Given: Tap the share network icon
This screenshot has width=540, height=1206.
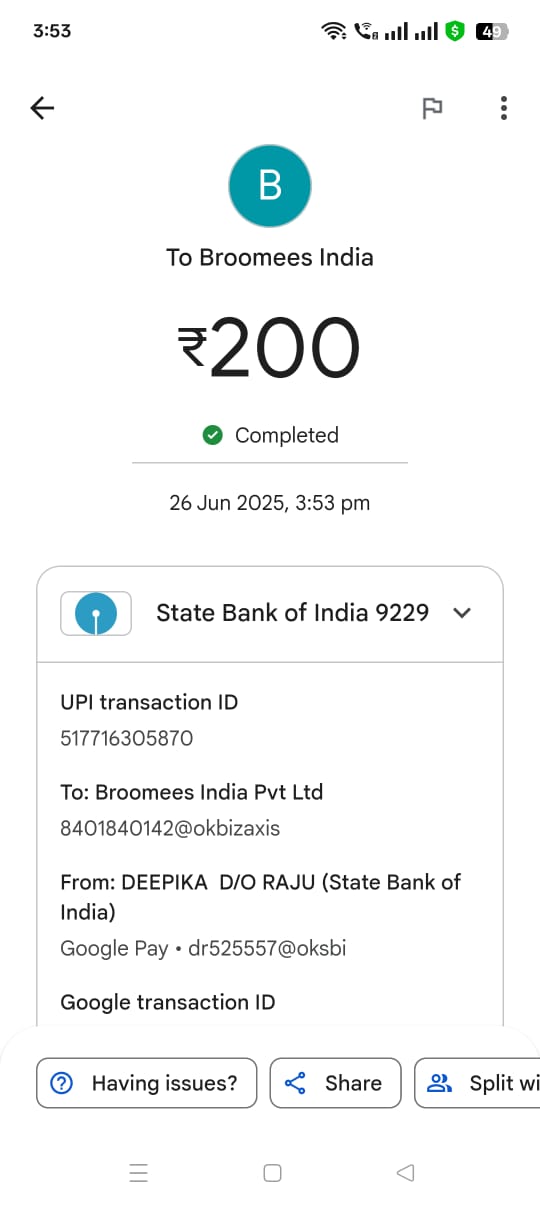Looking at the screenshot, I should (295, 1083).
